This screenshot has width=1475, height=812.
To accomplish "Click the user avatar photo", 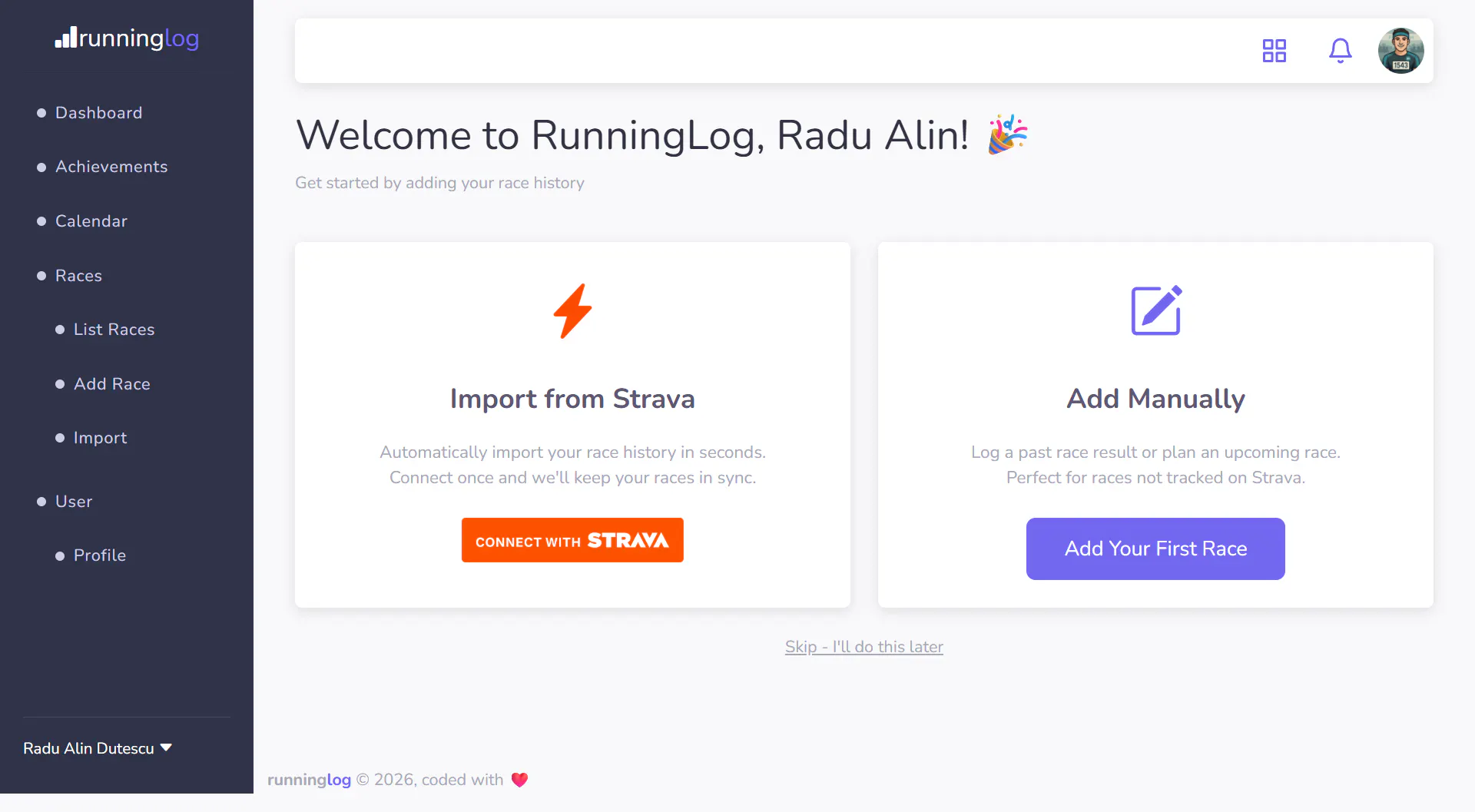I will pos(1400,51).
